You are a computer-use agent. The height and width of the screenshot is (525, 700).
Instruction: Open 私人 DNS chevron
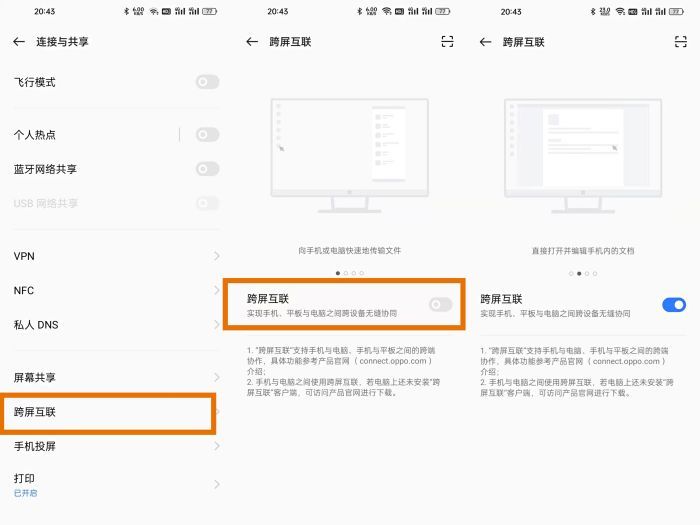point(216,324)
